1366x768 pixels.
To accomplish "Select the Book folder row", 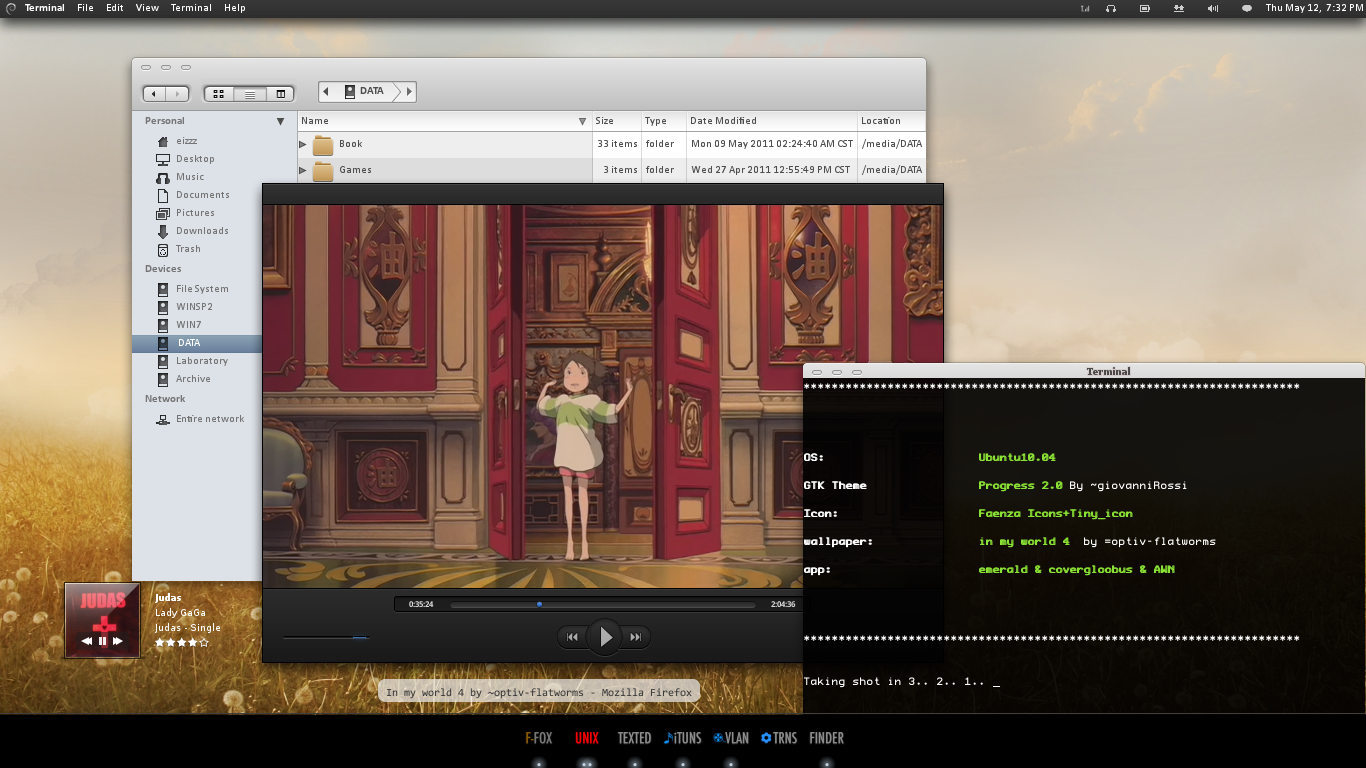I will 612,144.
